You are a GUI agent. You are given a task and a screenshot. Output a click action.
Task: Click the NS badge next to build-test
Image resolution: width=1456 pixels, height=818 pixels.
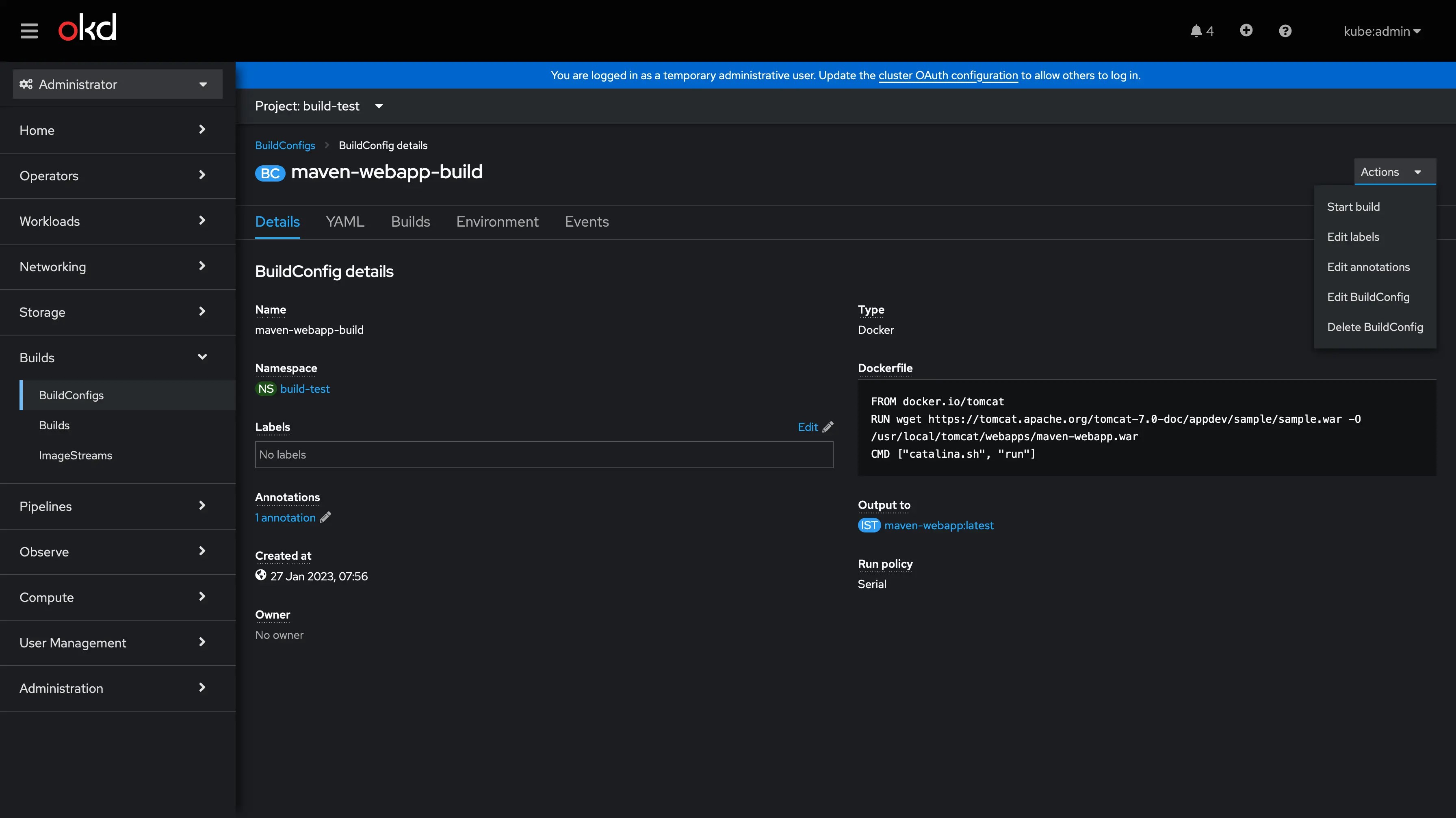click(x=266, y=389)
